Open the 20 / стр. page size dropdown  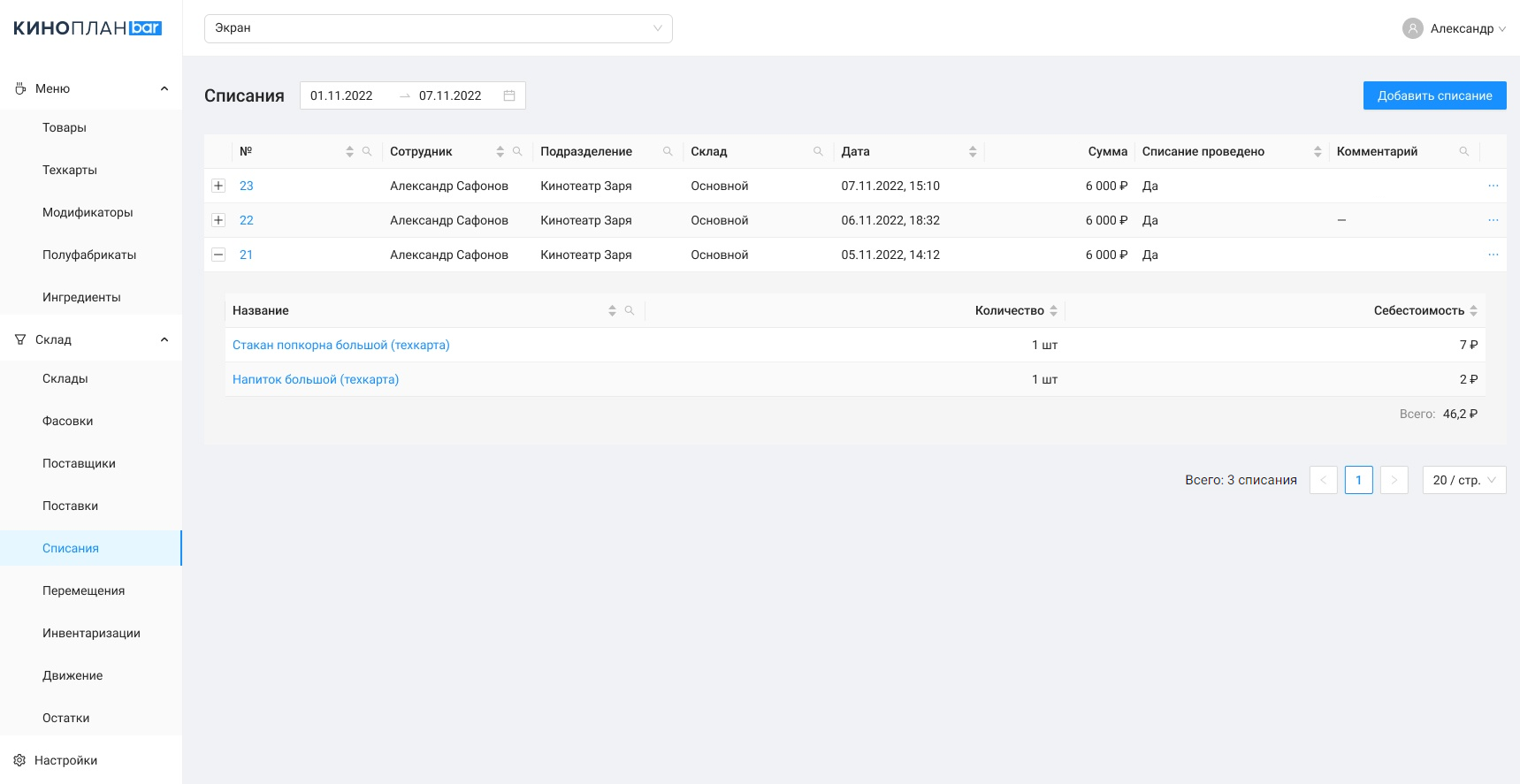click(x=1464, y=480)
